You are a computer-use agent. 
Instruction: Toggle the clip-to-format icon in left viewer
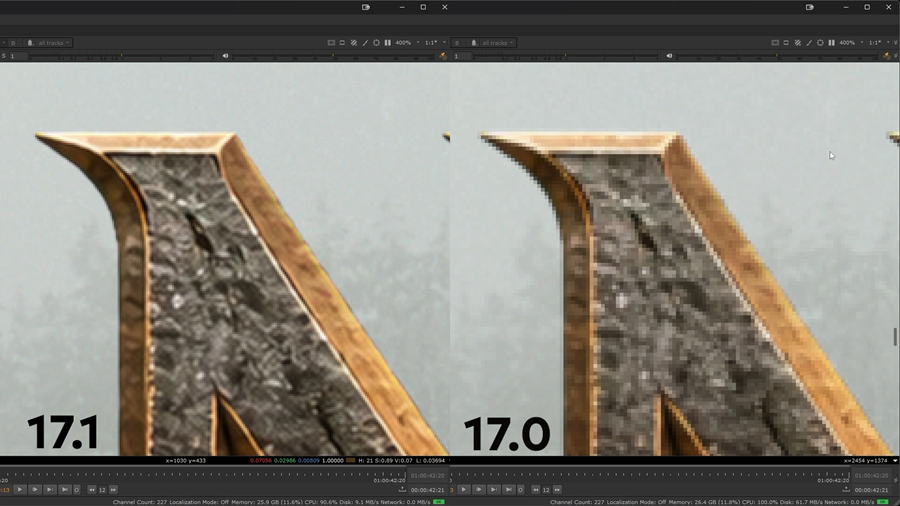[342, 42]
